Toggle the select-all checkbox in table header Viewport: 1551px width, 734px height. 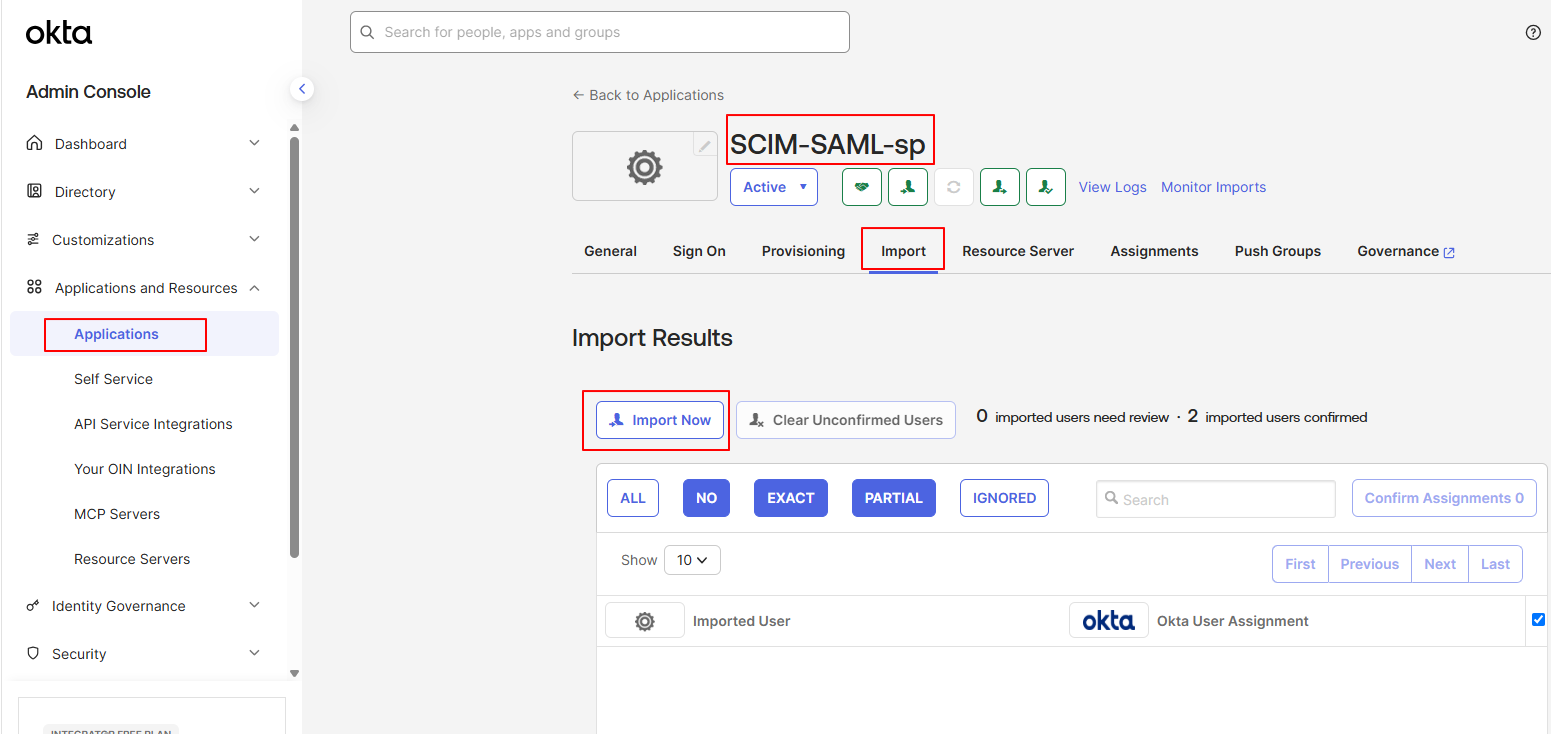point(1538,620)
